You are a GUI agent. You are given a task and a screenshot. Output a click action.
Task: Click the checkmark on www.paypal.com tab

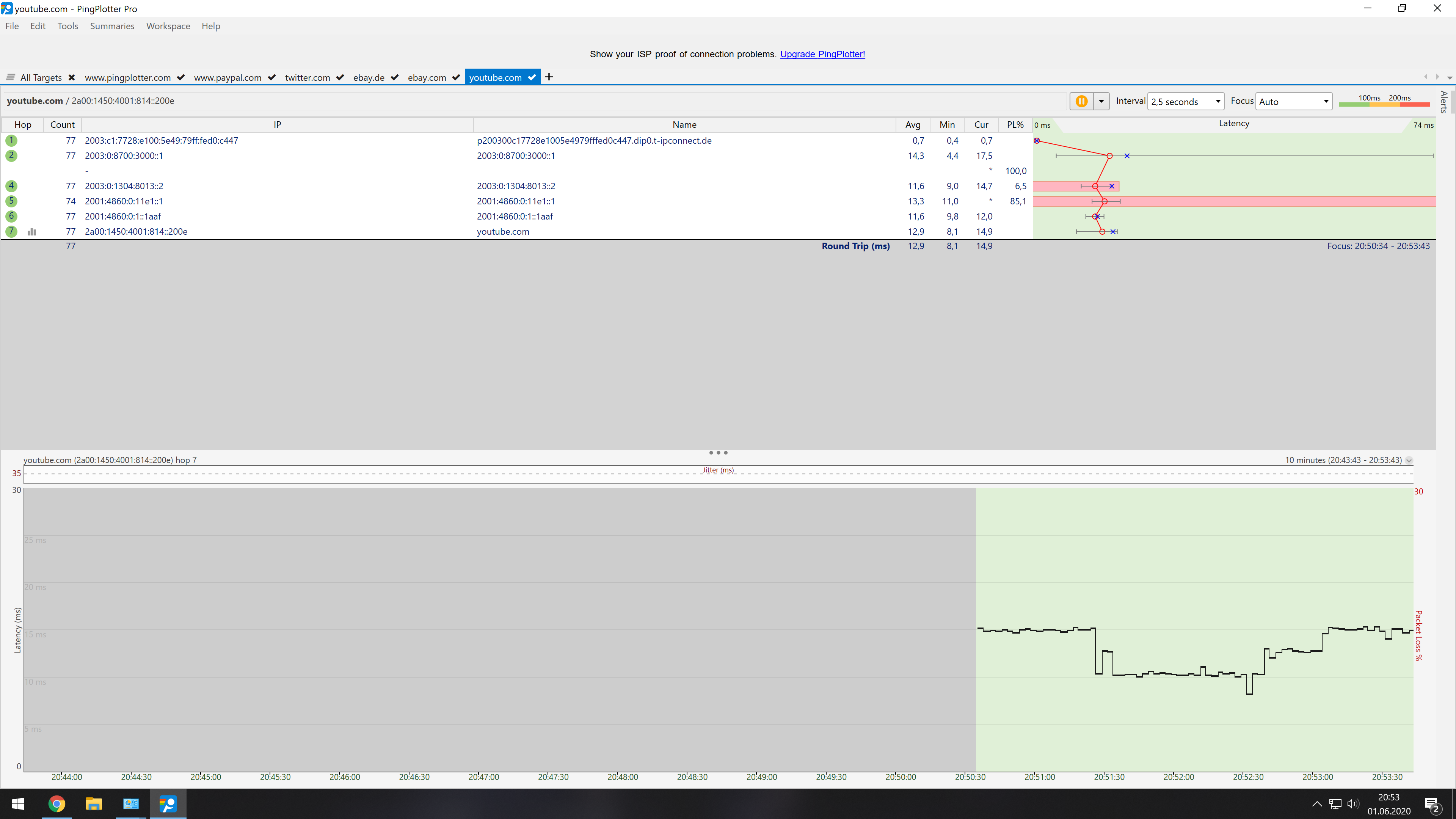point(272,77)
